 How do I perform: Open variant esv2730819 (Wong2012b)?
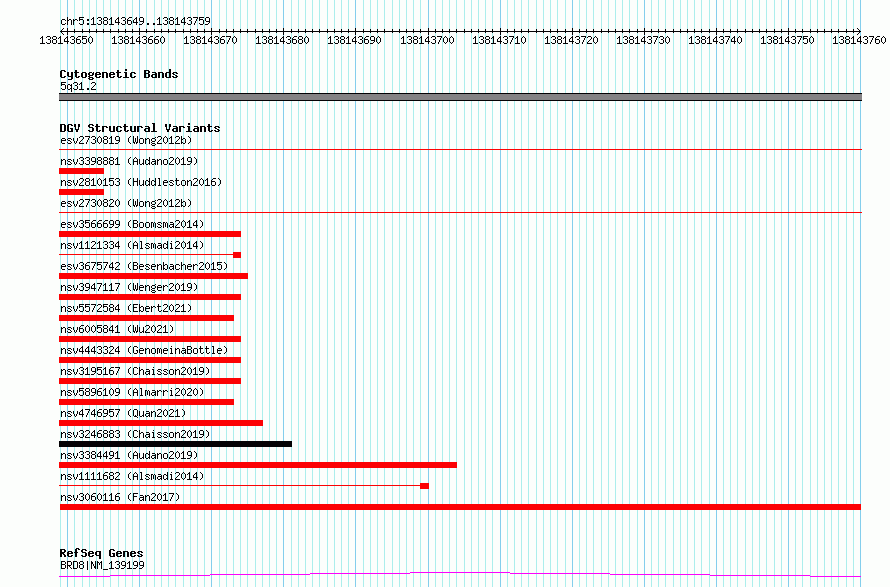pyautogui.click(x=126, y=140)
